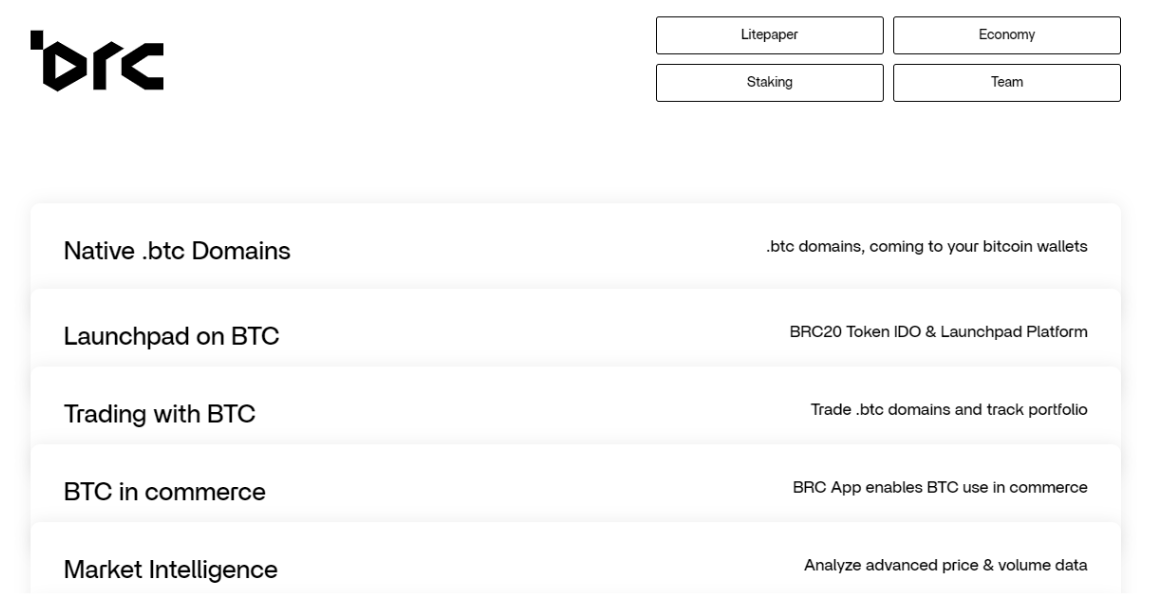1160x610 pixels.
Task: Click 'Trade .btc domains and track portfolio' text
Action: point(949,410)
